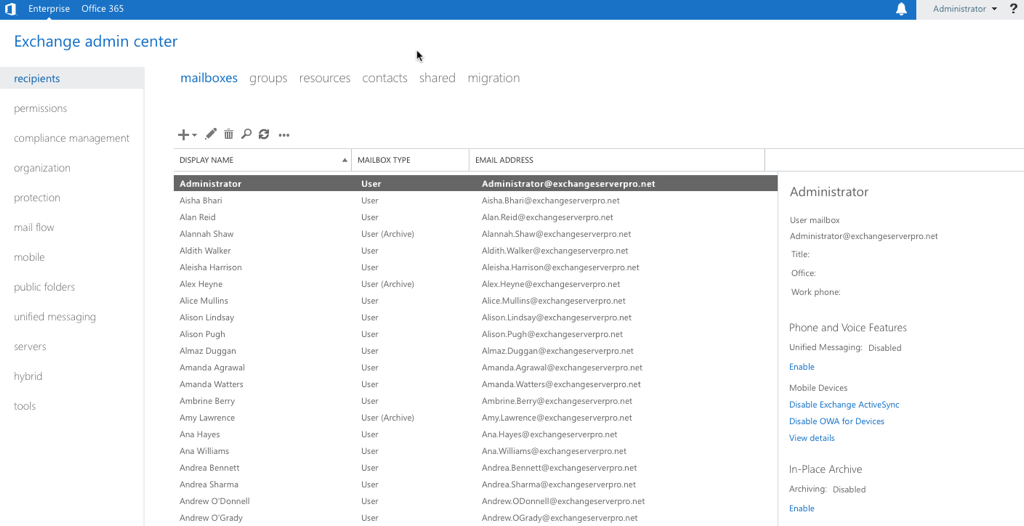The image size is (1024, 526).
Task: Select the Alannah Shaw row
Action: 475,234
